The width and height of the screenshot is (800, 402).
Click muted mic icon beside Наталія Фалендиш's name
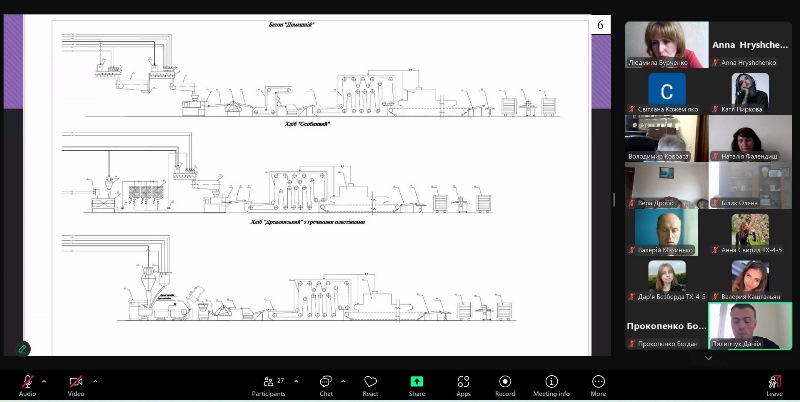tap(716, 156)
